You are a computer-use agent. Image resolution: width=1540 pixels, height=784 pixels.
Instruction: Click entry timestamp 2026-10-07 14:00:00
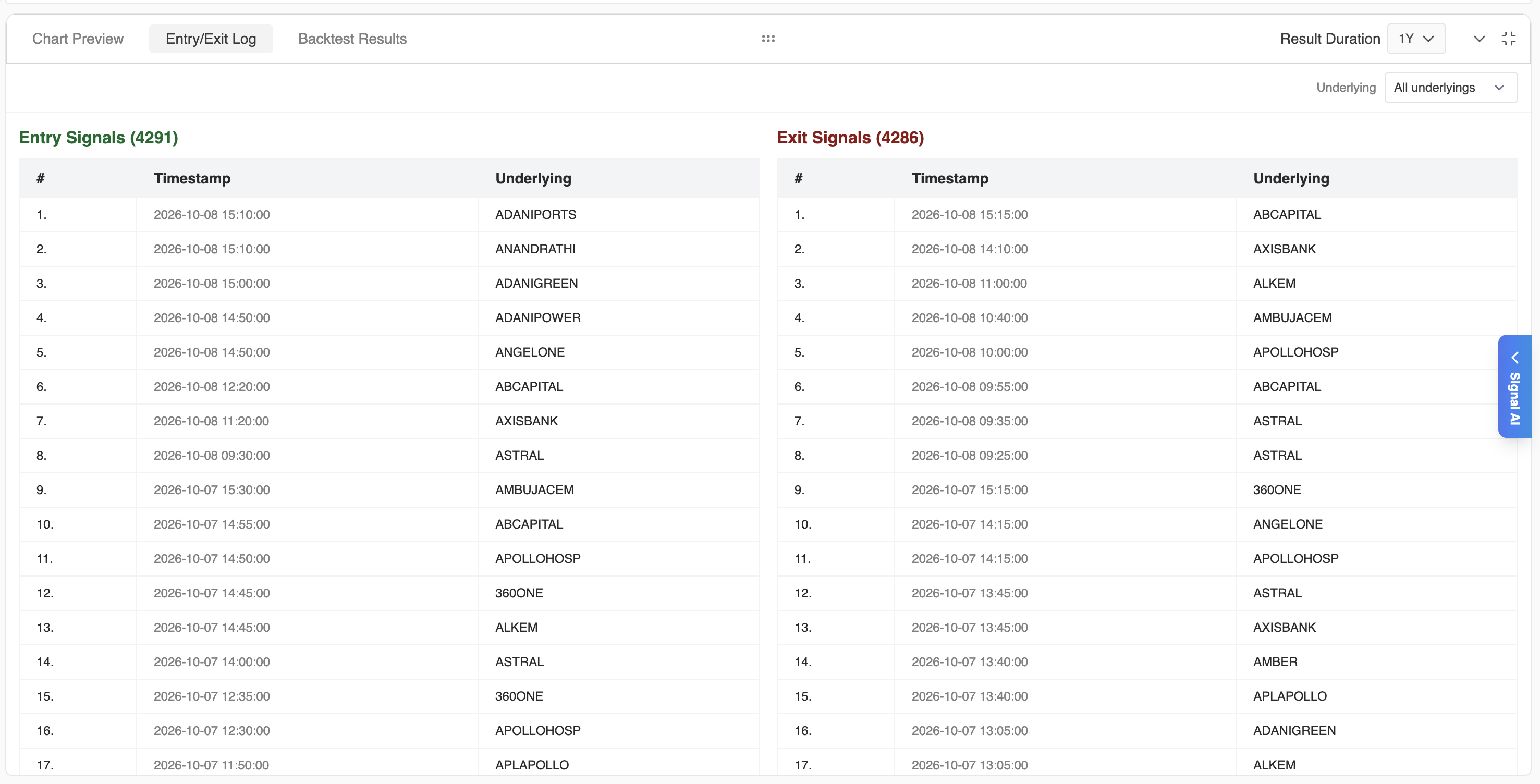tap(212, 661)
